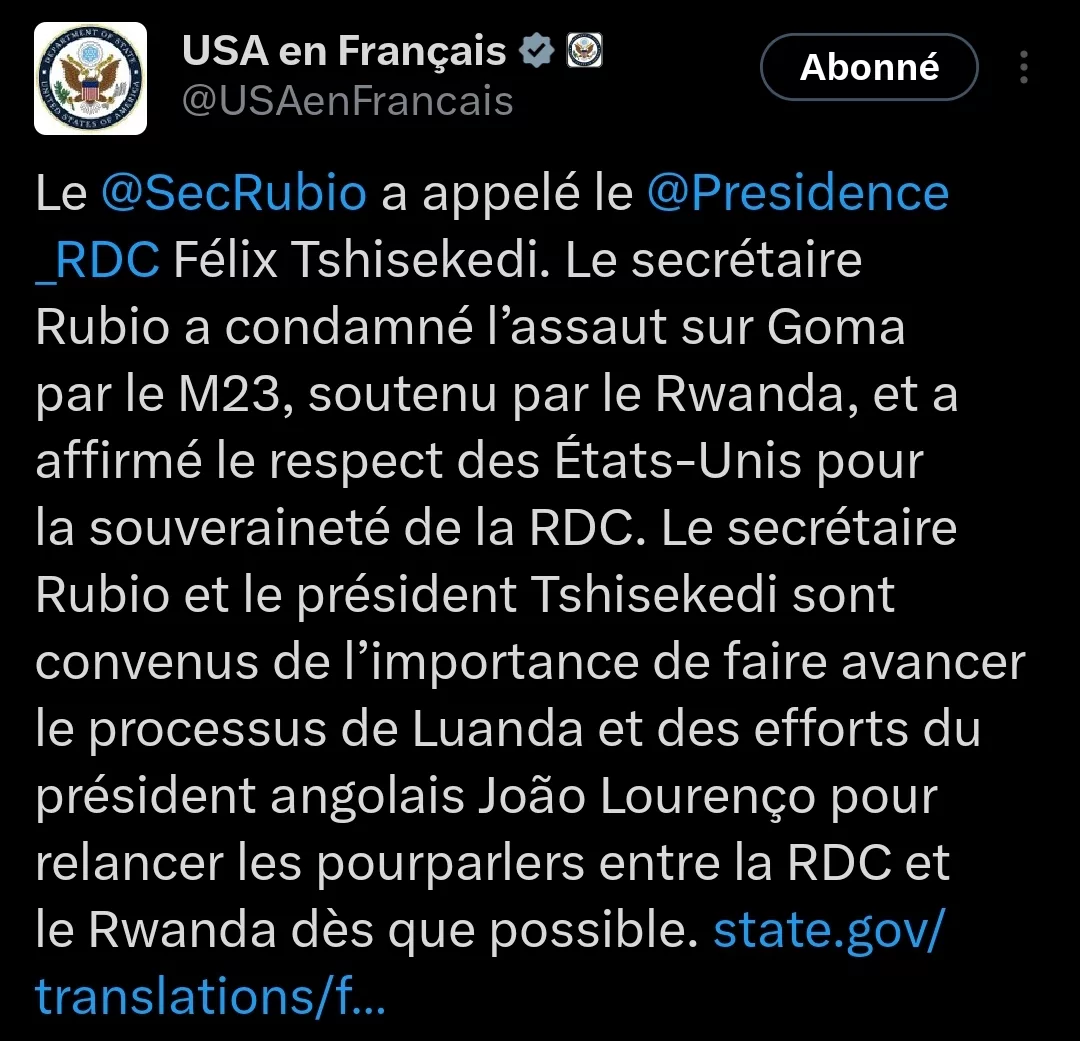The image size is (1080, 1041).
Task: Click the word "Goma" in the tweet
Action: 836,327
